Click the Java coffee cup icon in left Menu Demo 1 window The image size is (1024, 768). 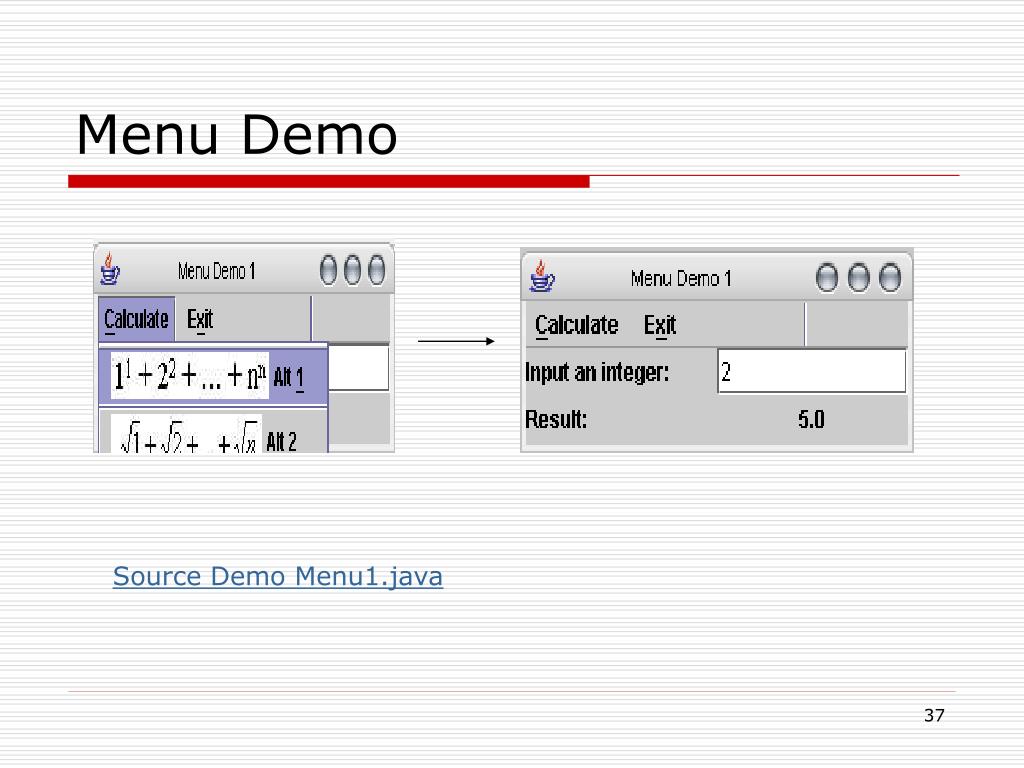[110, 269]
